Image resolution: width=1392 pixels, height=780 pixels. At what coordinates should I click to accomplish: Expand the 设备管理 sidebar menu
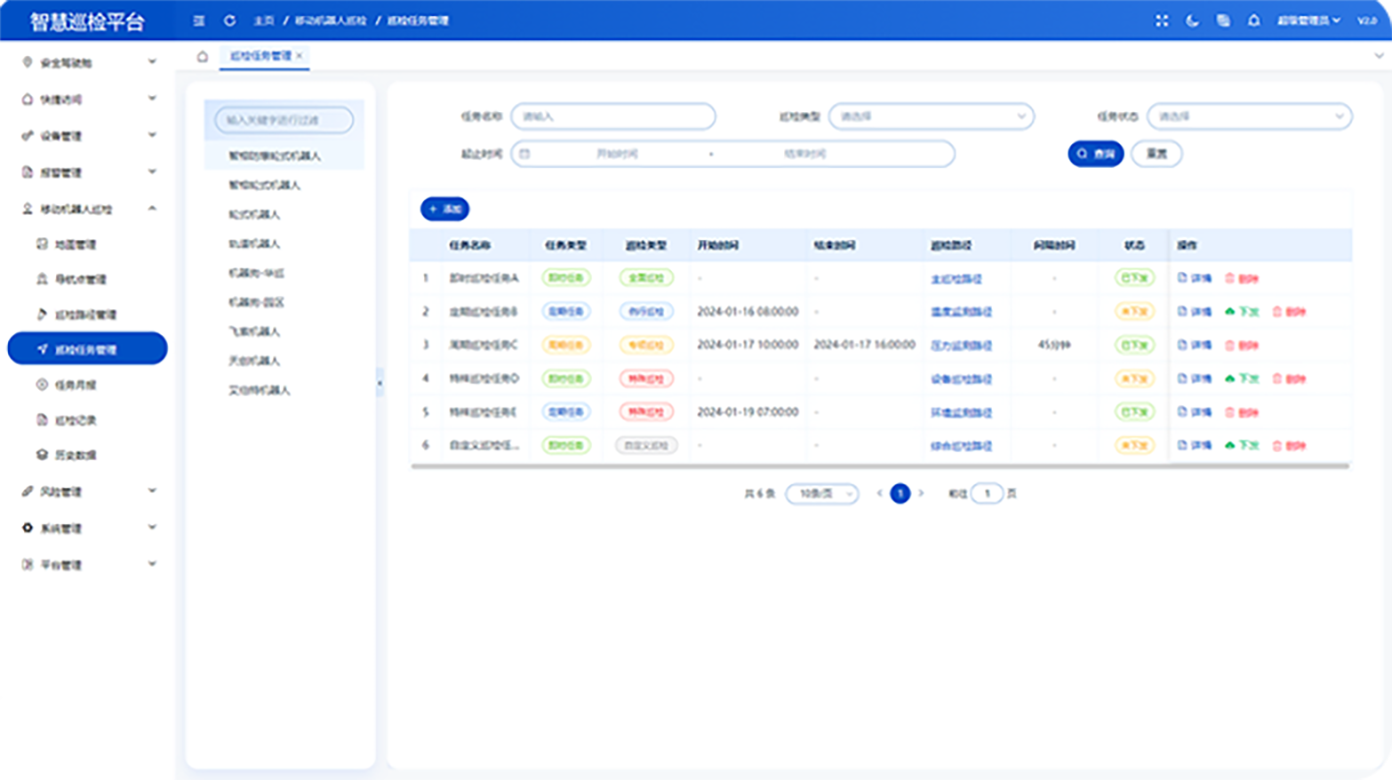point(88,136)
